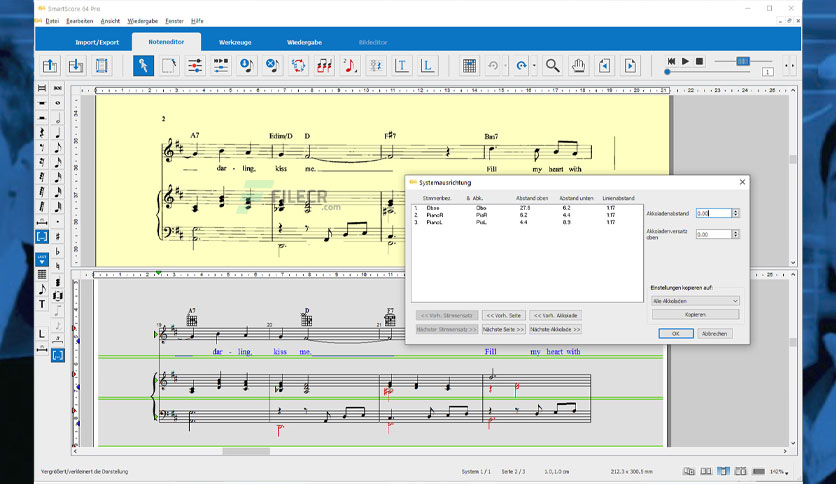Select the sharp accidental in left palette
The image size is (836, 484).
coord(58,236)
